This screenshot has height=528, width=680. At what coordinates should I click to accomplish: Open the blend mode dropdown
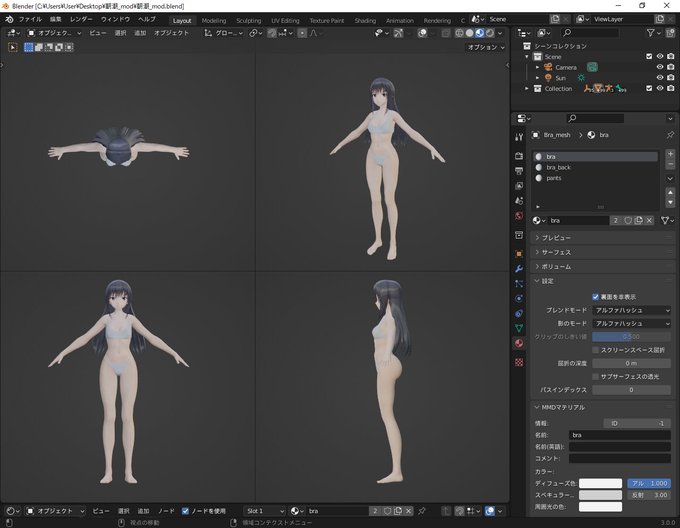631,310
